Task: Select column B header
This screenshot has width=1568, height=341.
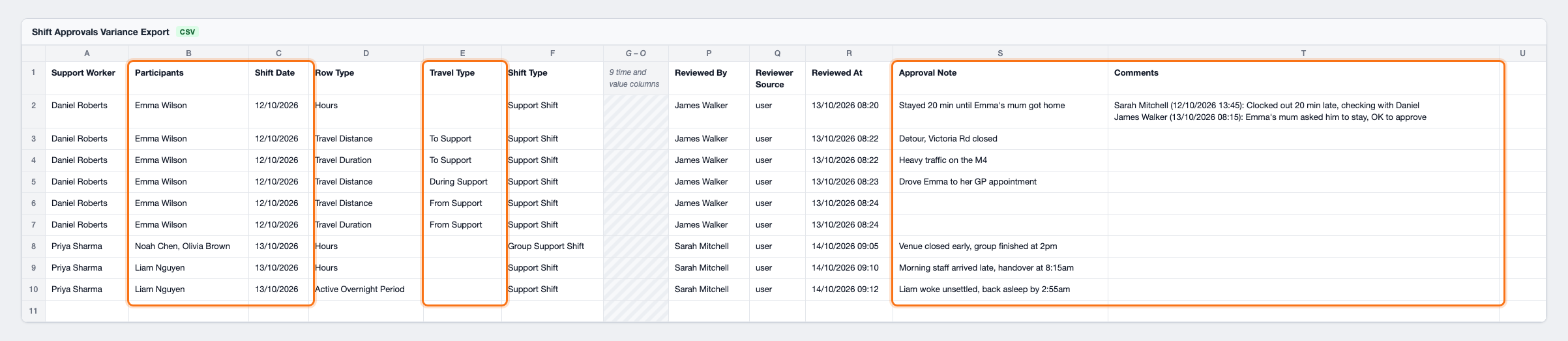Action: [x=188, y=53]
